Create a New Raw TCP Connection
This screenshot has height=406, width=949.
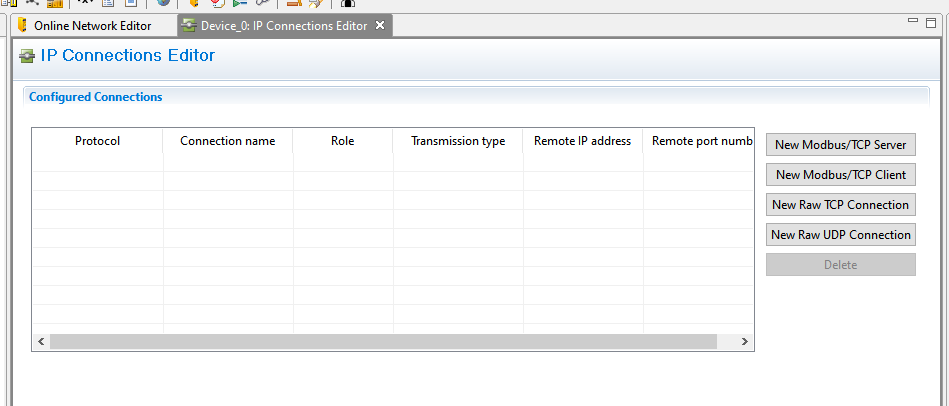coord(841,205)
